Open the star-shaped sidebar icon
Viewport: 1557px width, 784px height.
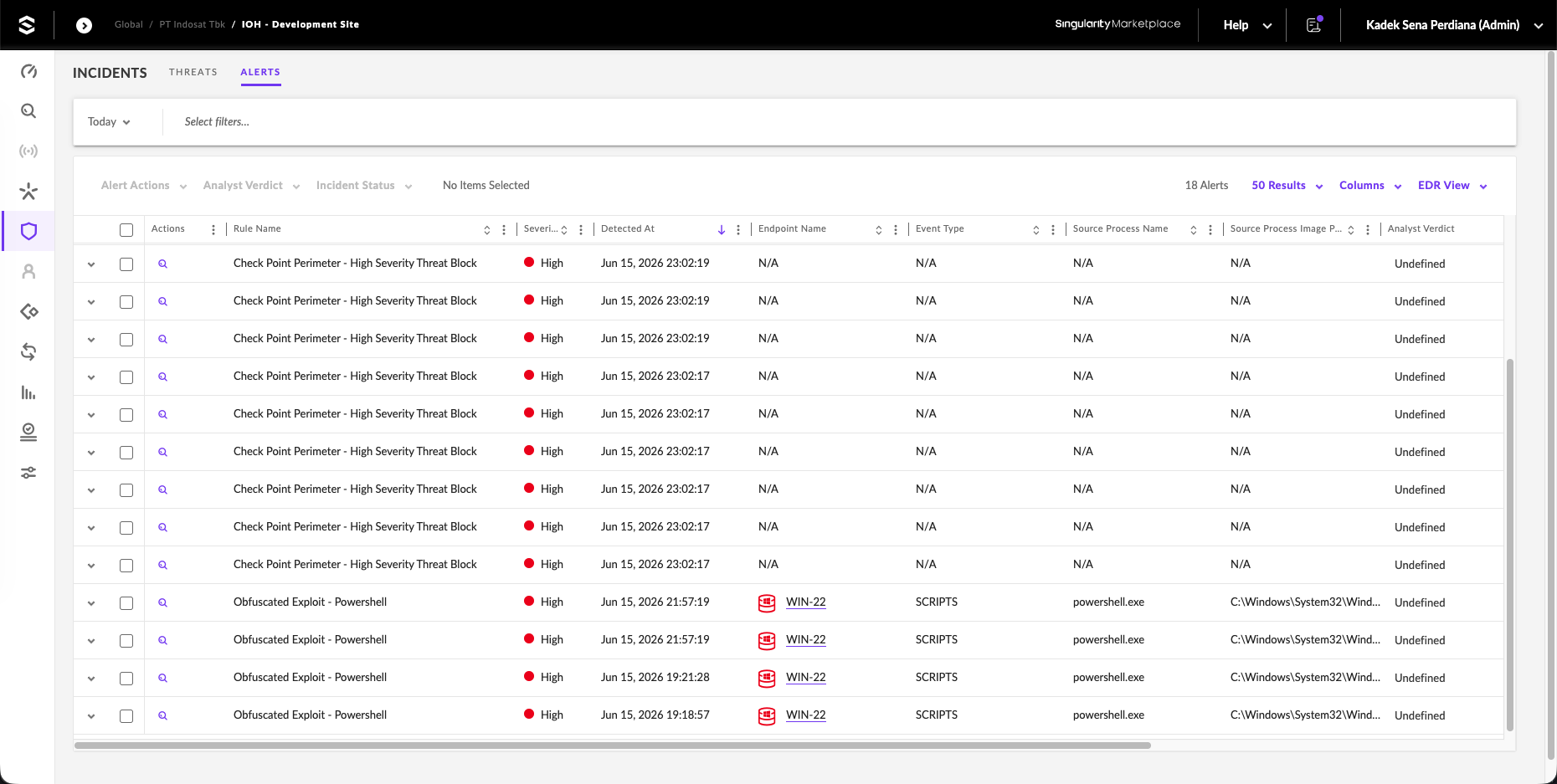click(28, 192)
